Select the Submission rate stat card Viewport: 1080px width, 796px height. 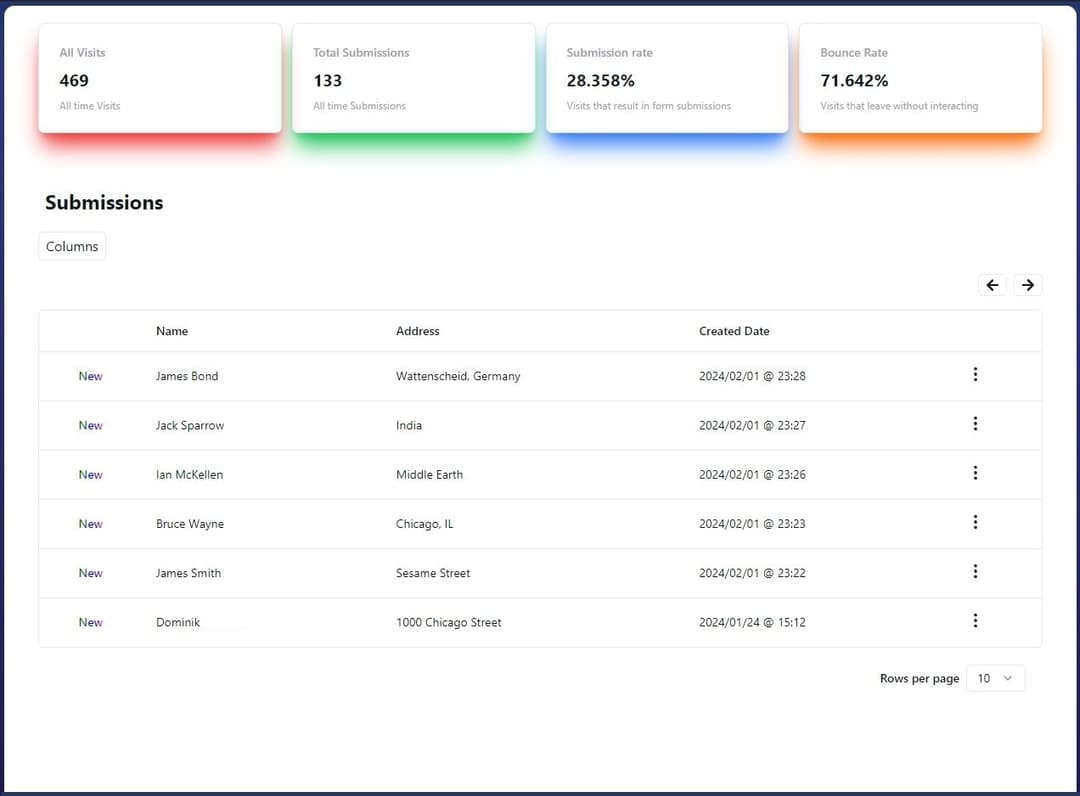(x=667, y=78)
